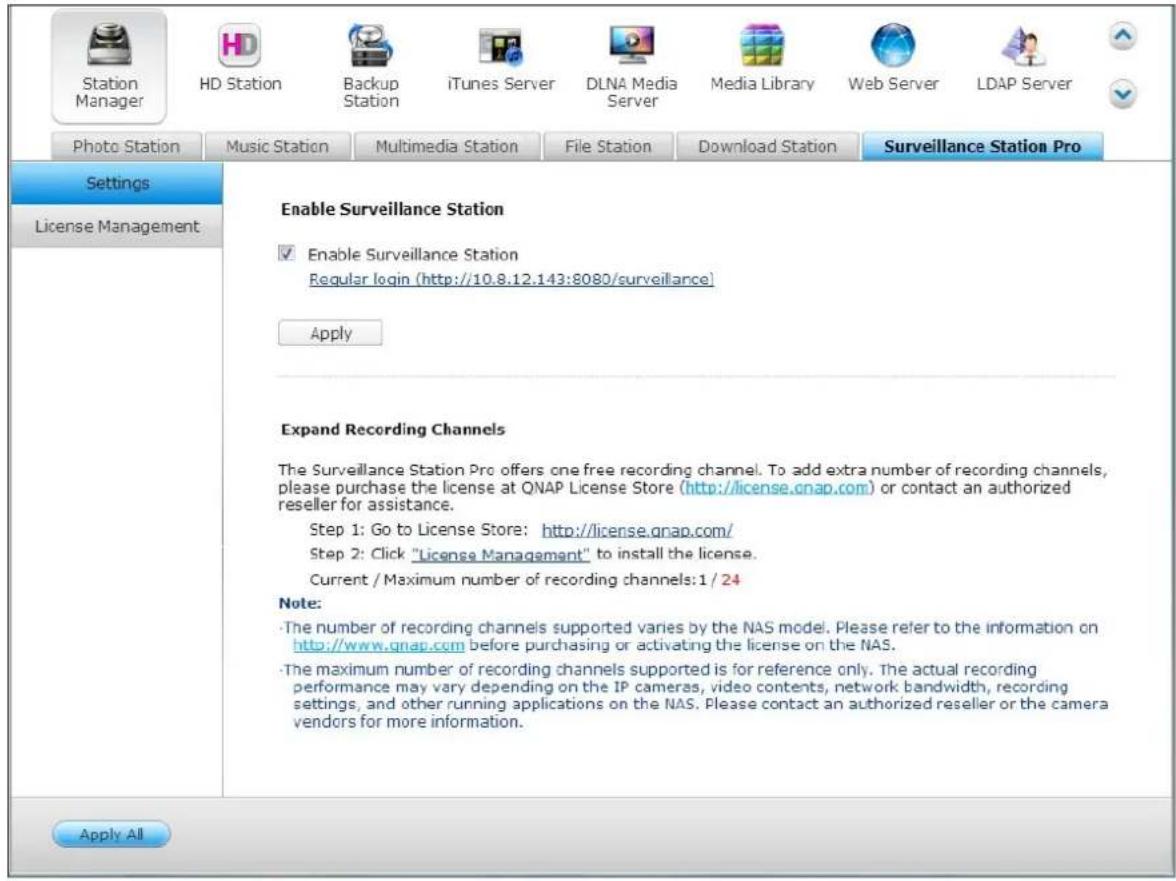1176x881 pixels.
Task: Click the red maximum channels value 24
Action: (730, 580)
